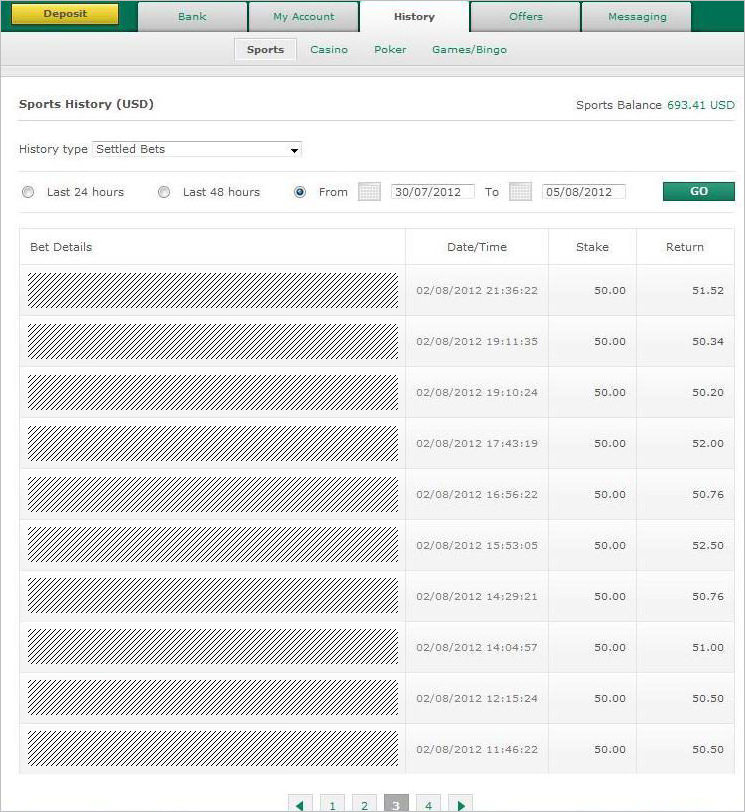Switch to the Offers tab
The width and height of the screenshot is (745, 812).
pyautogui.click(x=525, y=17)
